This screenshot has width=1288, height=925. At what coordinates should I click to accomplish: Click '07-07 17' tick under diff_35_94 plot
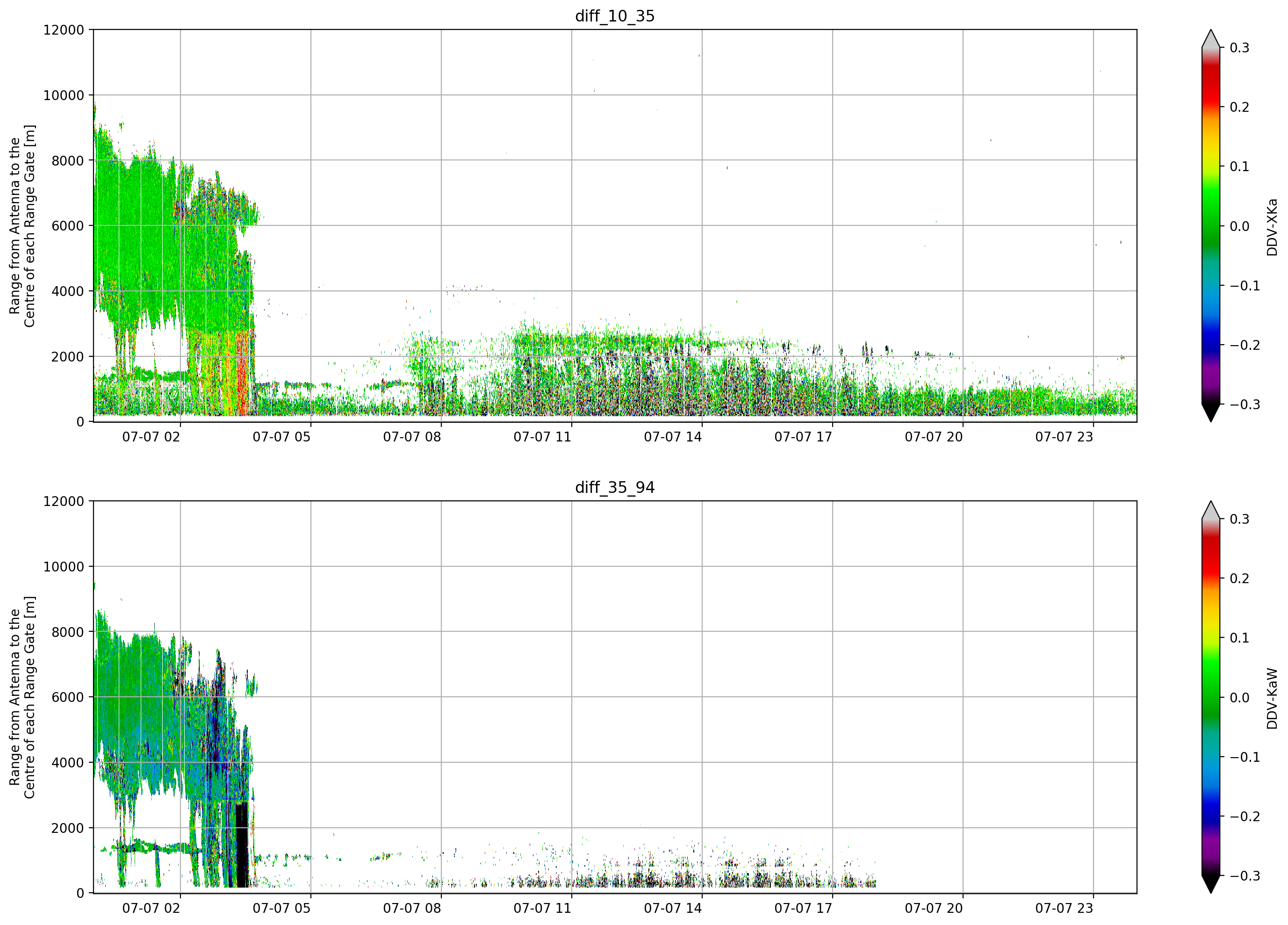pos(803,908)
